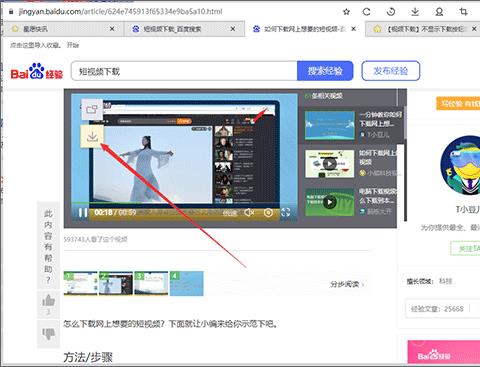Open the second related video thumbnail
The height and width of the screenshot is (367, 480).
(330, 164)
